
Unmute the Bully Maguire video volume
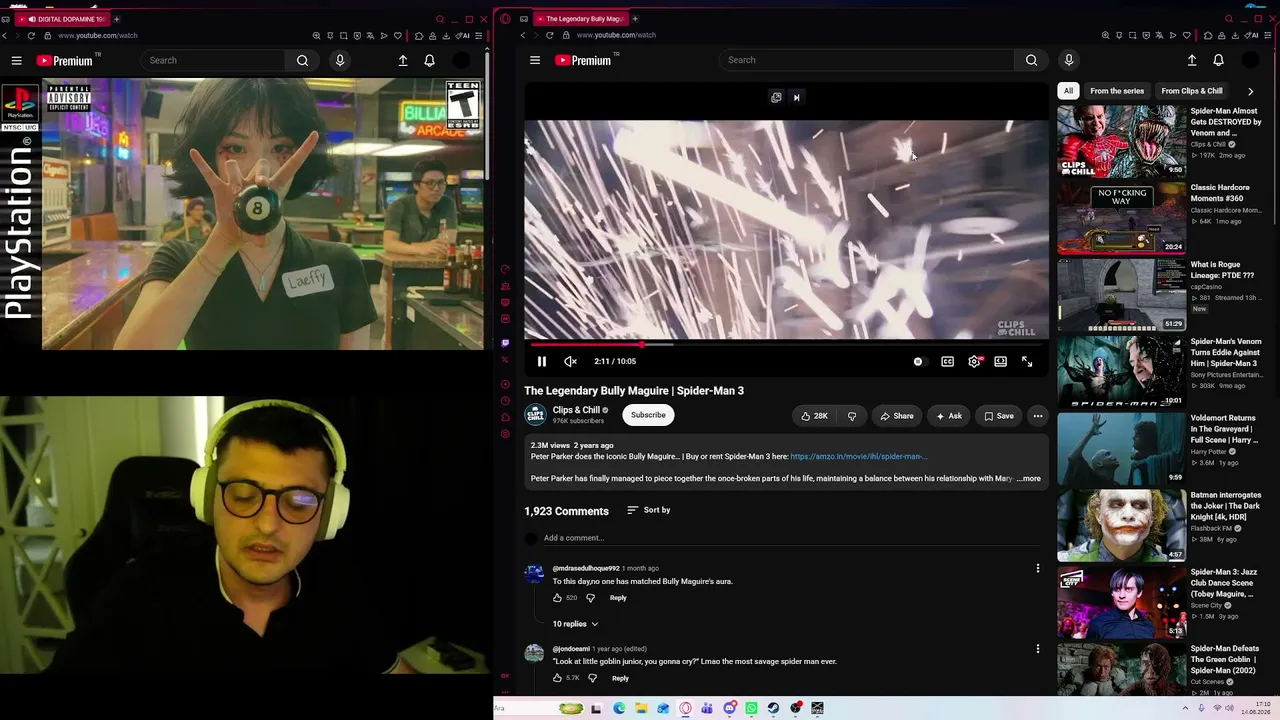click(570, 361)
